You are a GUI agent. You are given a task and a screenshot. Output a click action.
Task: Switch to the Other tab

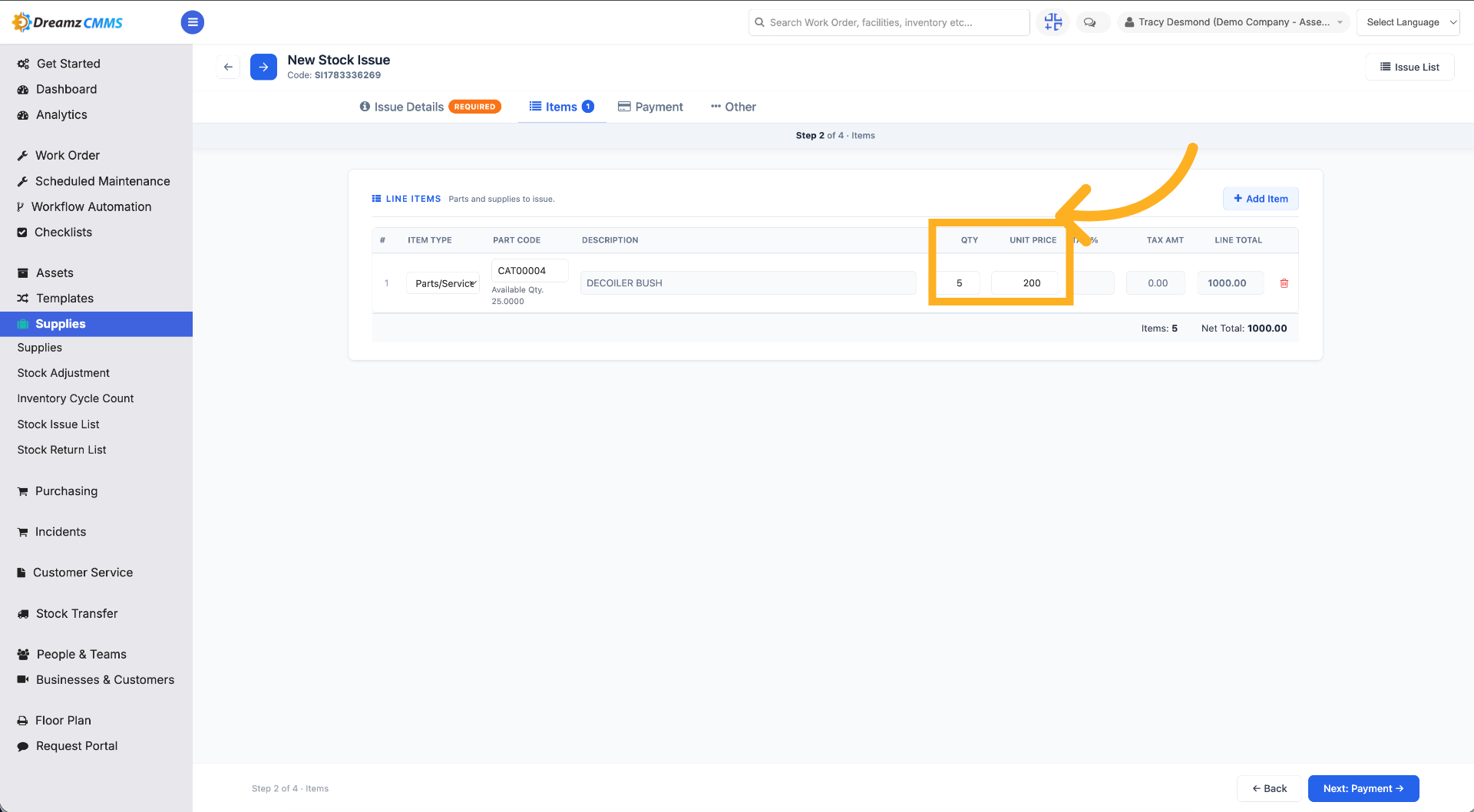tap(733, 107)
